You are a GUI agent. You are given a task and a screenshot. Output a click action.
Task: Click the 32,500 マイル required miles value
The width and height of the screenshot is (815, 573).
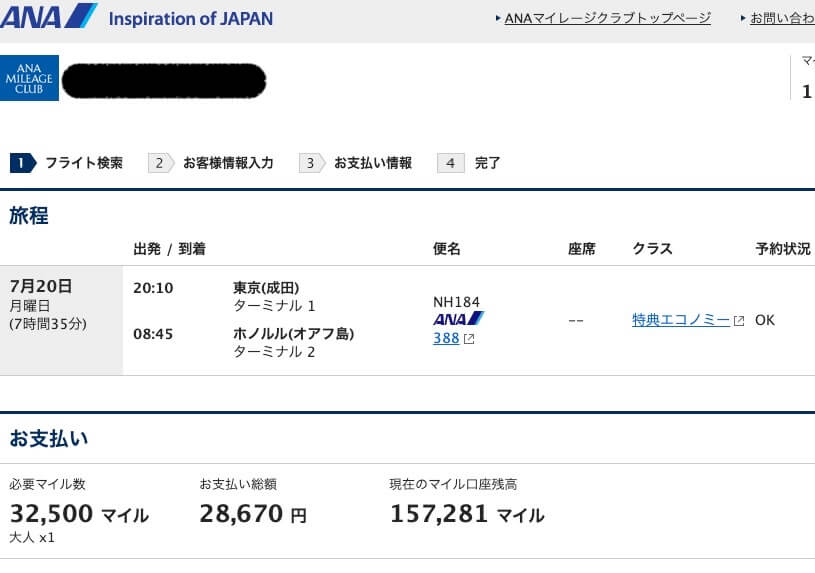[x=79, y=515]
